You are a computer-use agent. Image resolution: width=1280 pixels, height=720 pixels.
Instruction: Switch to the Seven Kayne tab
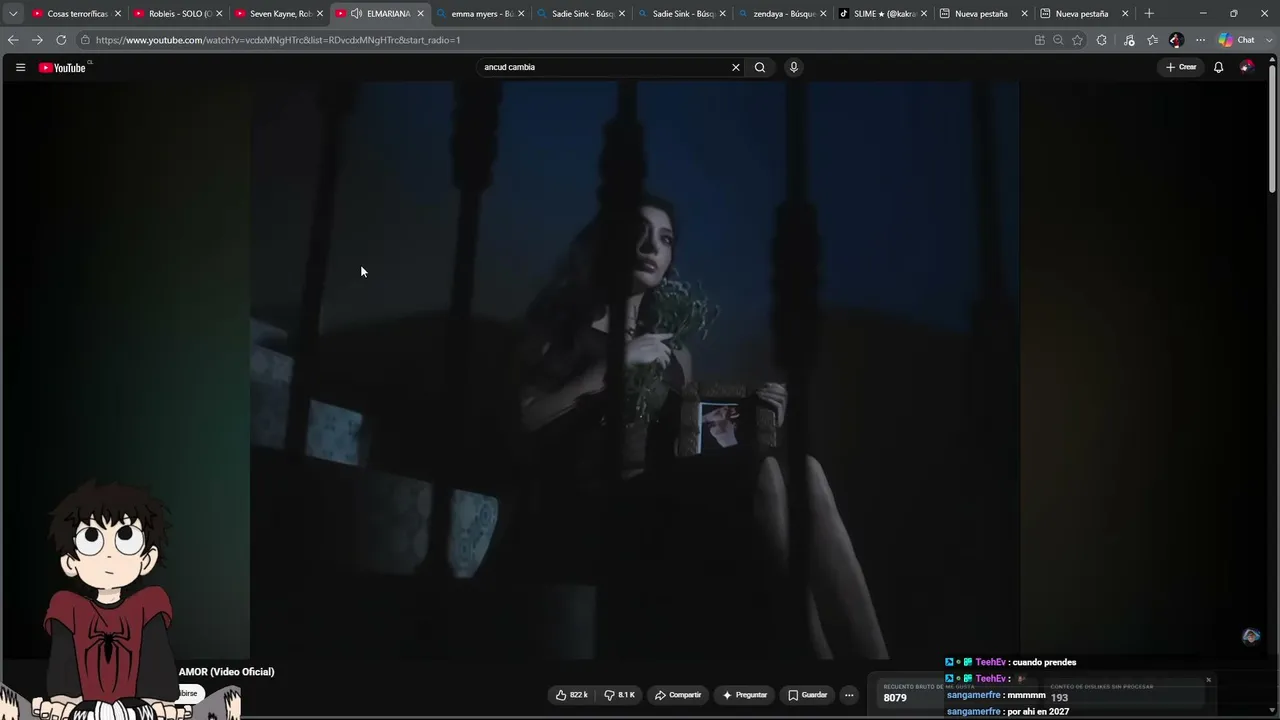[x=279, y=14]
